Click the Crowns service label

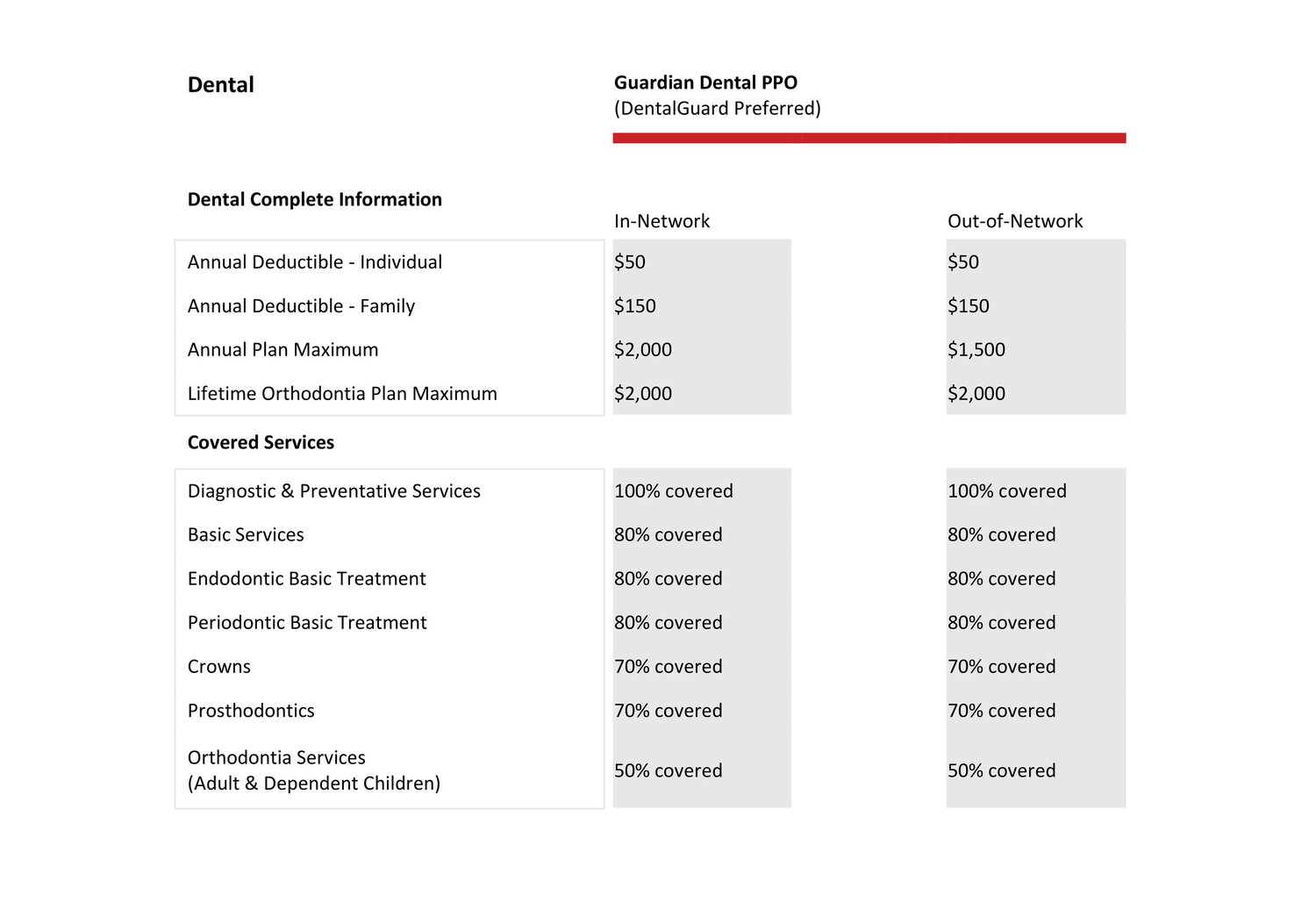click(218, 667)
